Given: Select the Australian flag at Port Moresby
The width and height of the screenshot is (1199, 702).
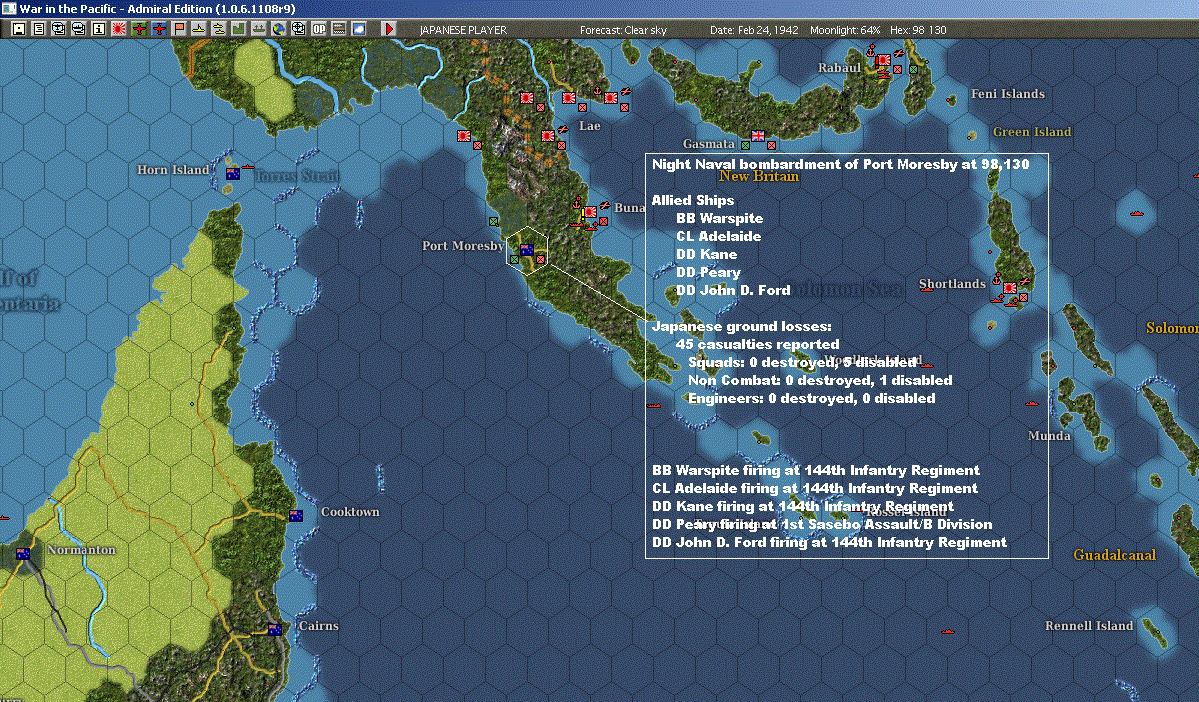Looking at the screenshot, I should [527, 249].
